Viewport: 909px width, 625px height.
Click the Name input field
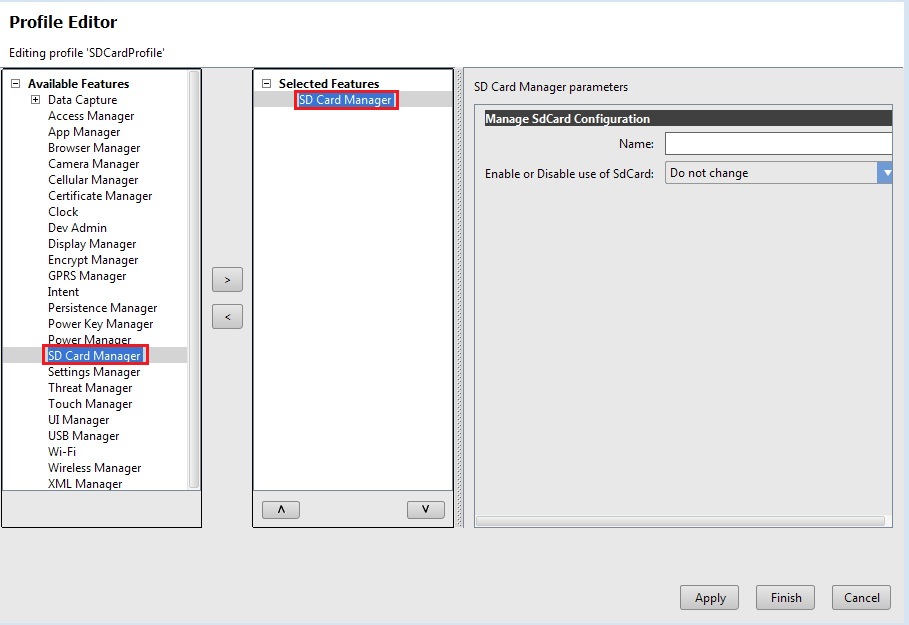coord(777,144)
